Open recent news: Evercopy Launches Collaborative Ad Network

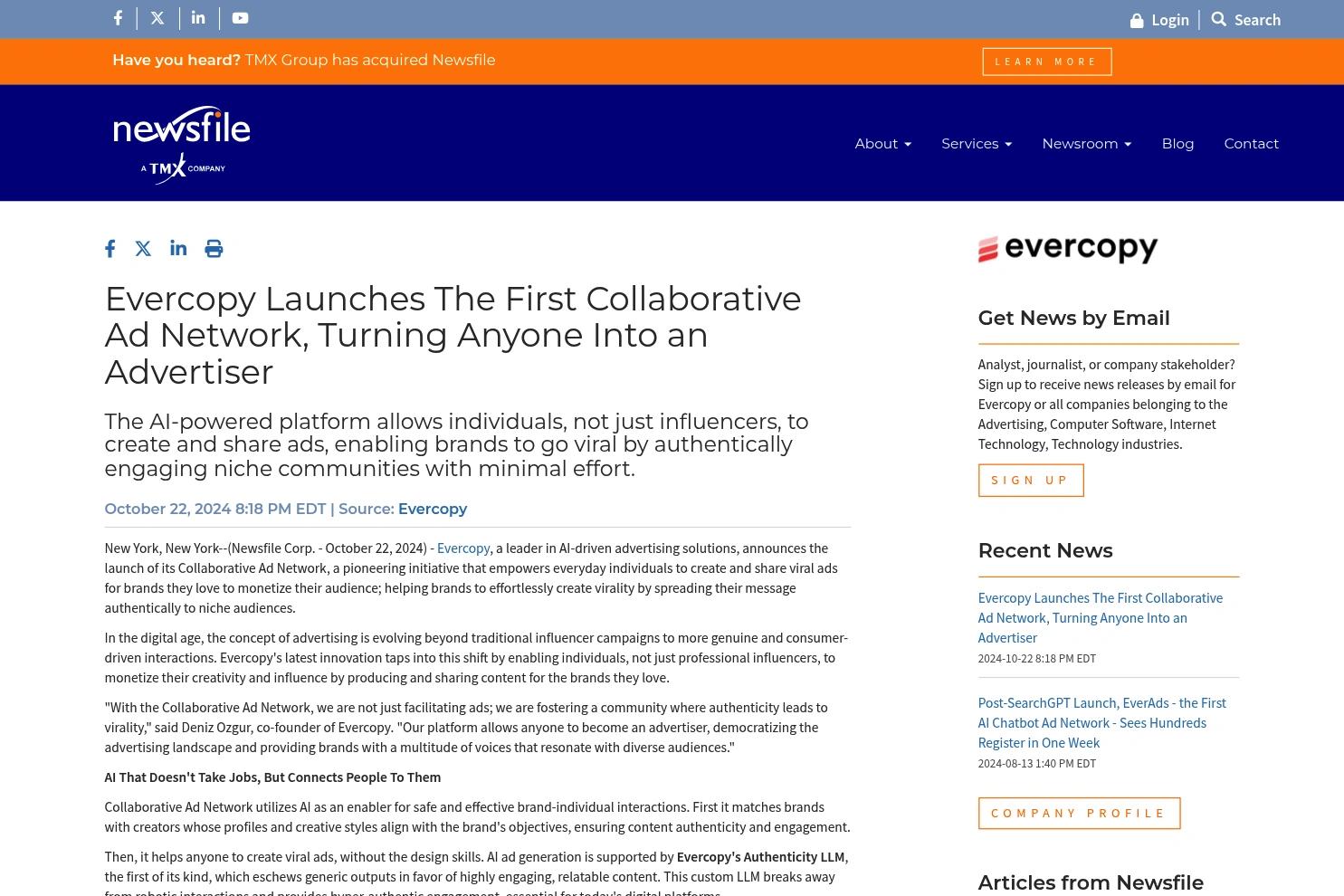pos(1101,618)
